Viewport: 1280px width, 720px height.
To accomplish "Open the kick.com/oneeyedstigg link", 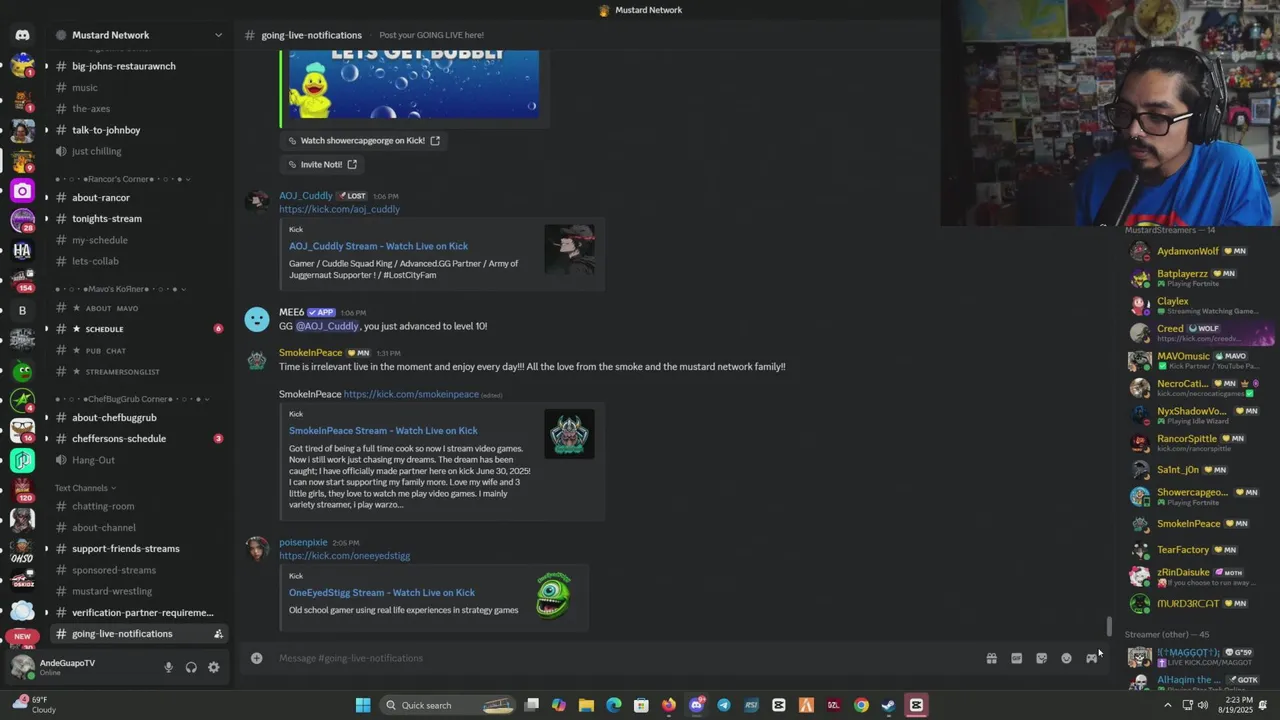I will (x=344, y=556).
